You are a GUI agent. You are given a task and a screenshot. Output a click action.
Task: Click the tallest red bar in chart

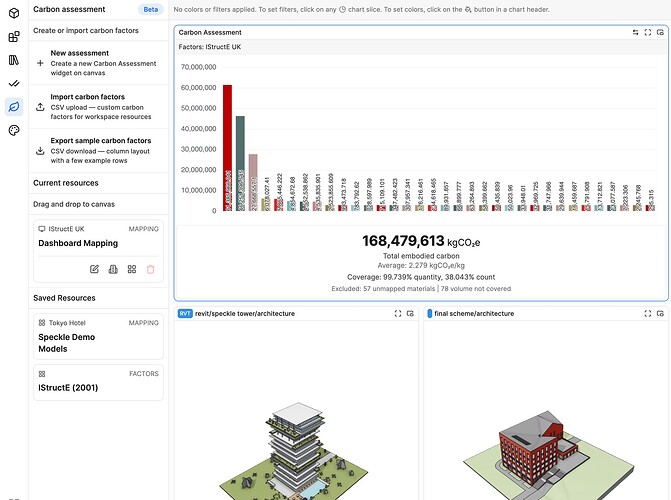[x=227, y=148]
